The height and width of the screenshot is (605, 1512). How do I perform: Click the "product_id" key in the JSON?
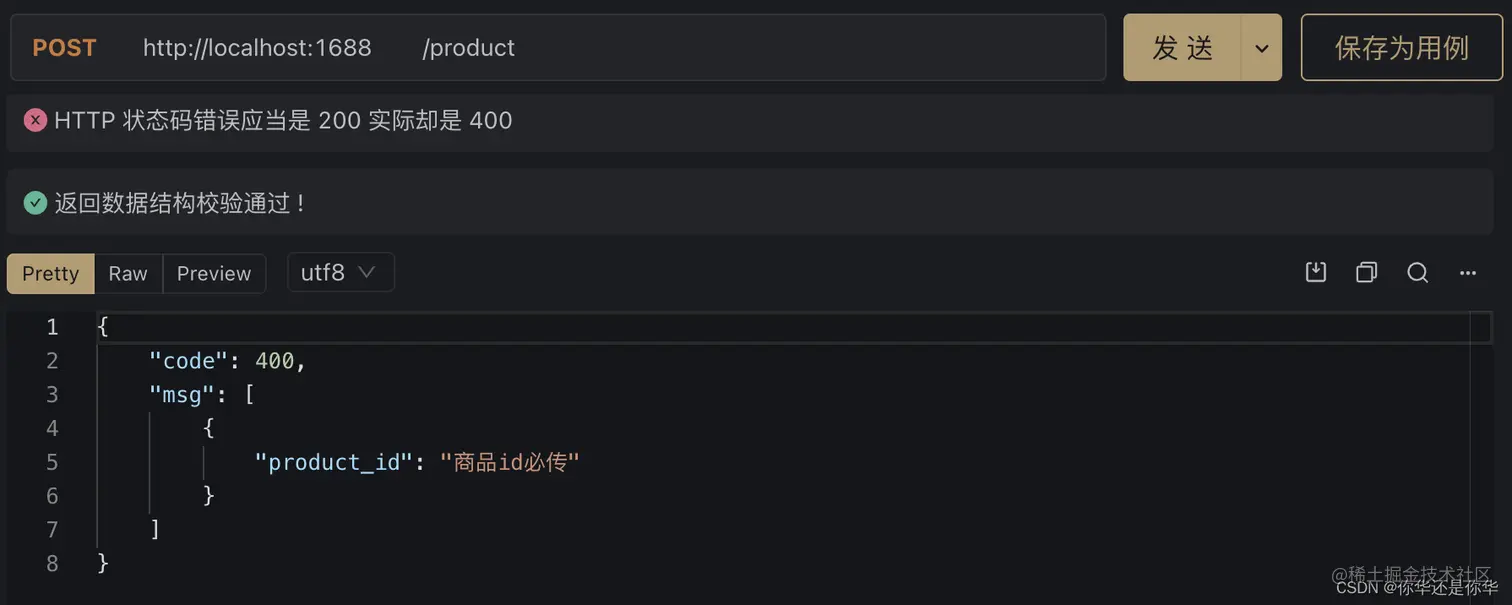[x=334, y=462]
